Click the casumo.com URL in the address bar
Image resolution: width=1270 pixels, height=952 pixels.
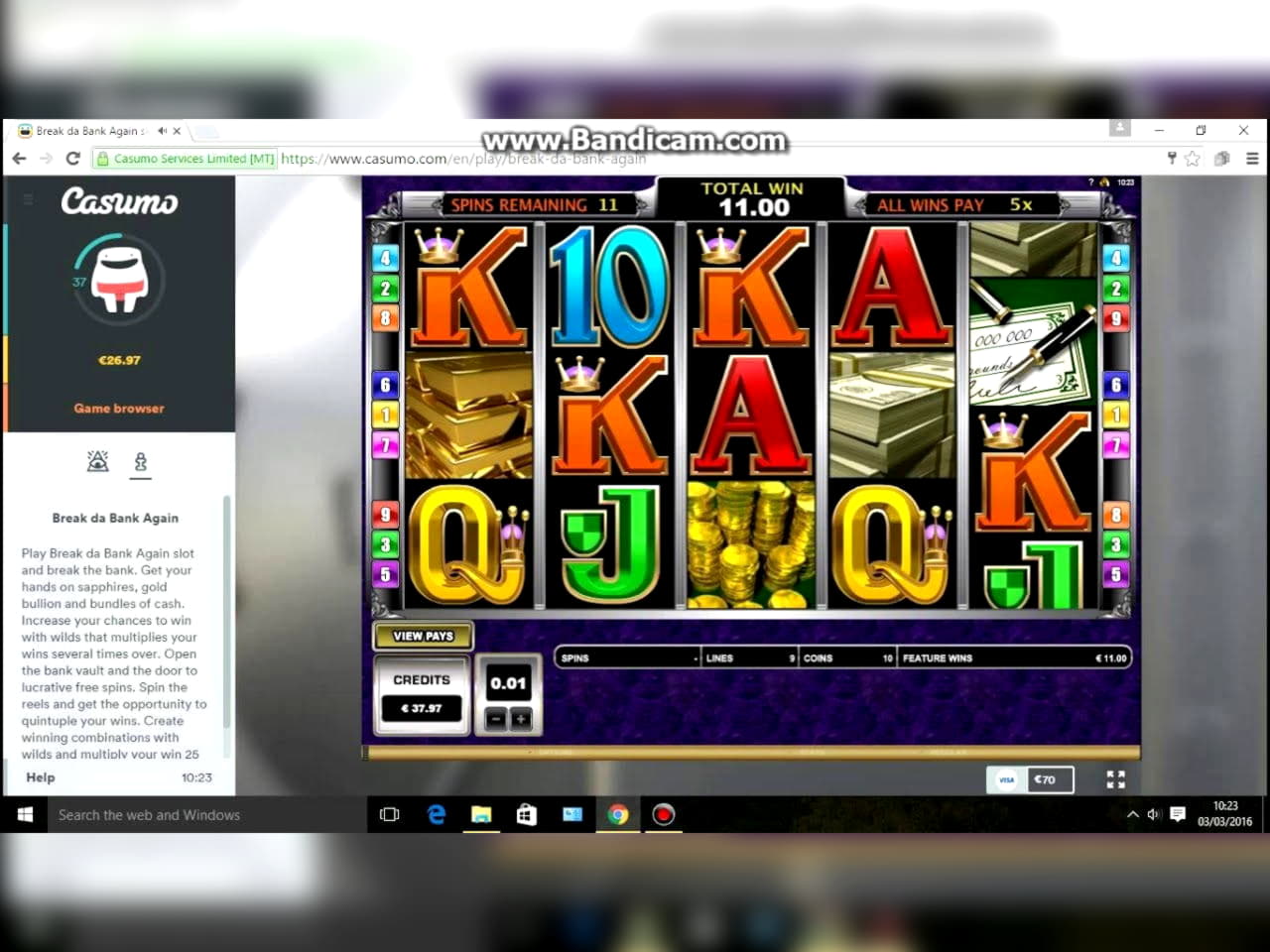tap(463, 159)
